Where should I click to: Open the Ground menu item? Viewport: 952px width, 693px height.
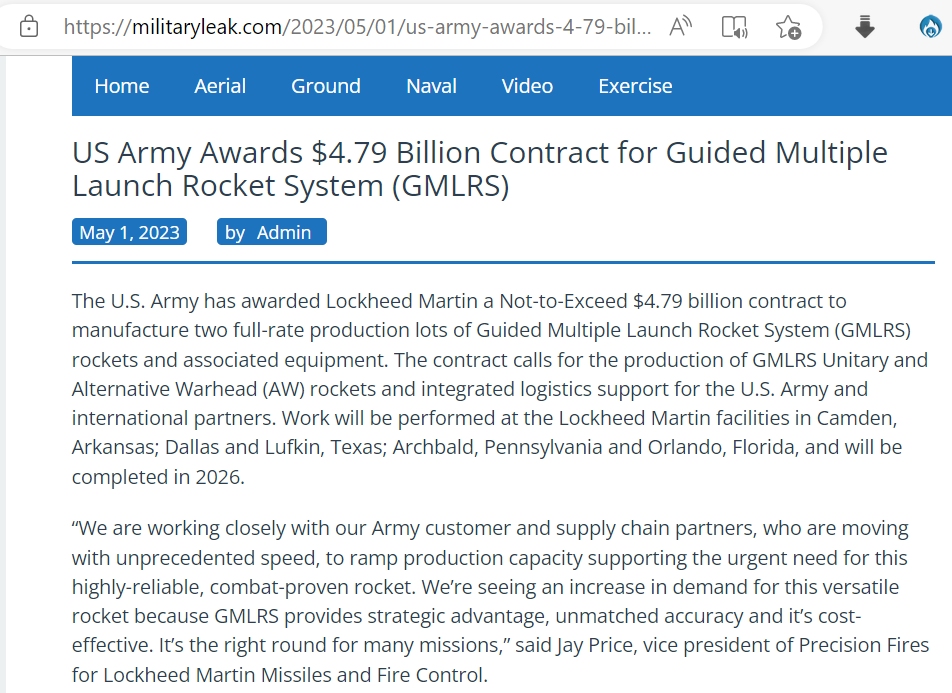tap(325, 86)
